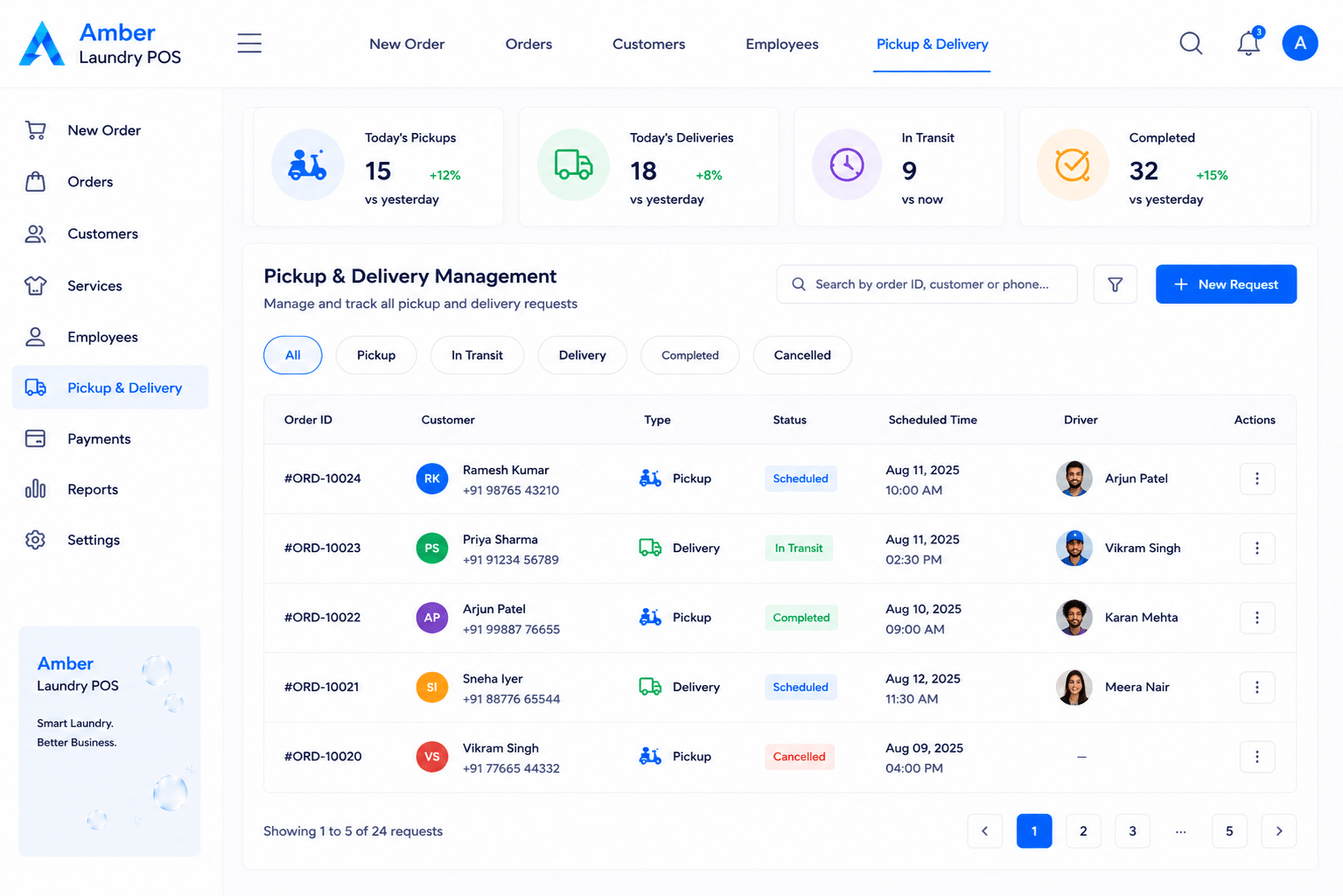This screenshot has height=896, width=1343.
Task: Click the truck icon beside Pickup & Delivery
Action: click(x=35, y=388)
